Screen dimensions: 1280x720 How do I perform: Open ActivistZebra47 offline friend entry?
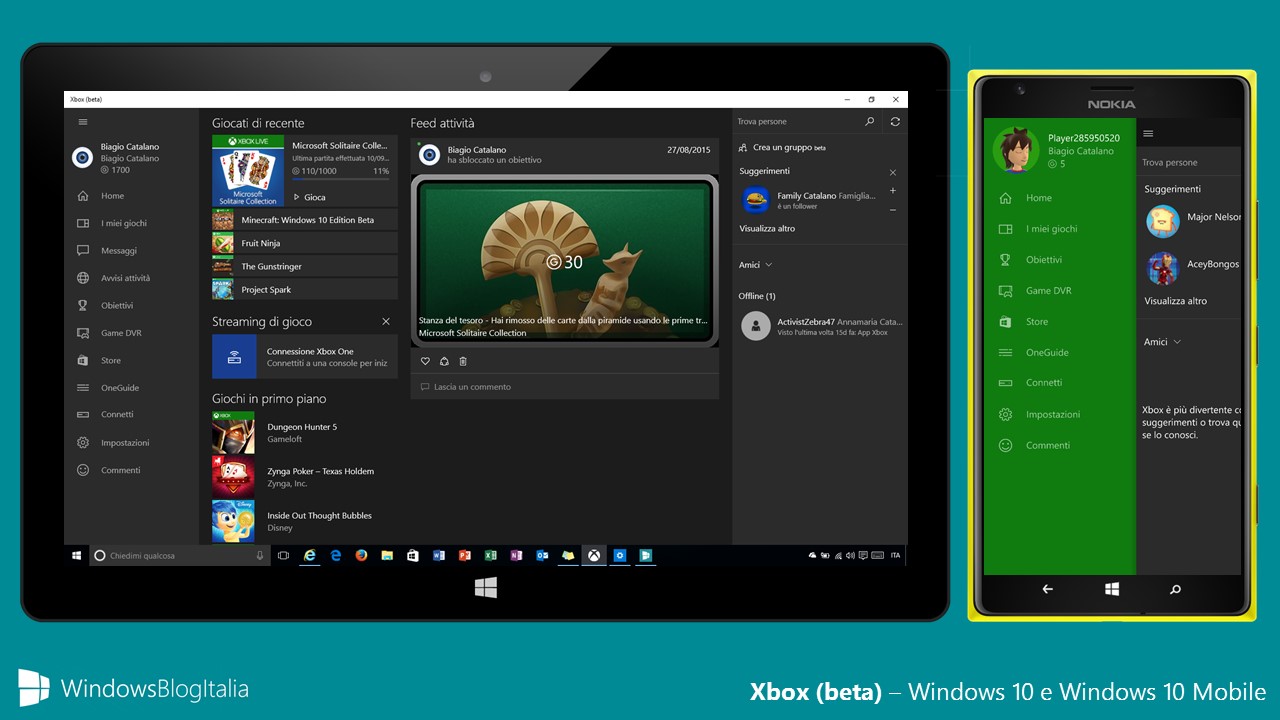point(820,326)
